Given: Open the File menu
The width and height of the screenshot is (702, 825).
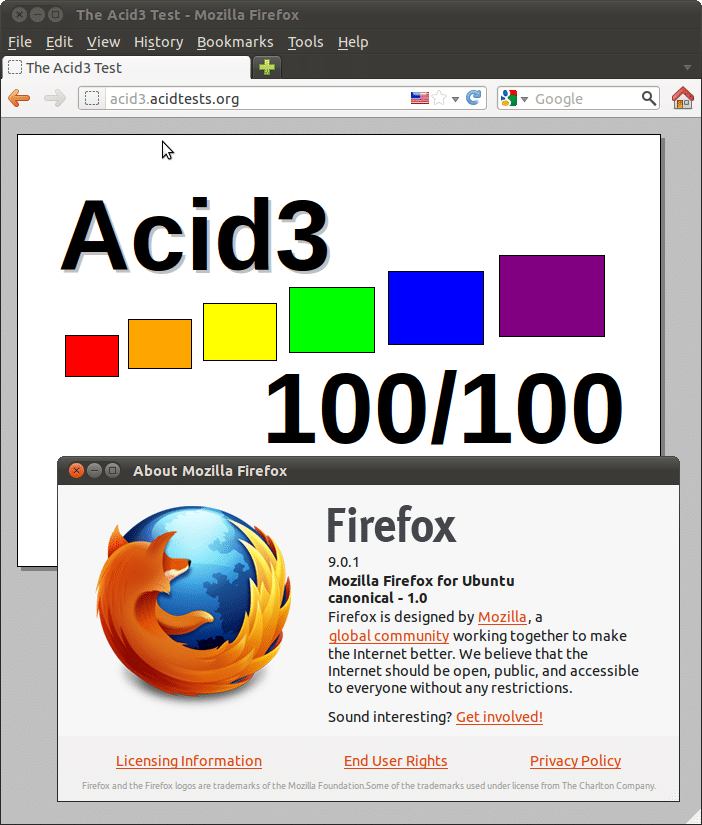Looking at the screenshot, I should 20,42.
